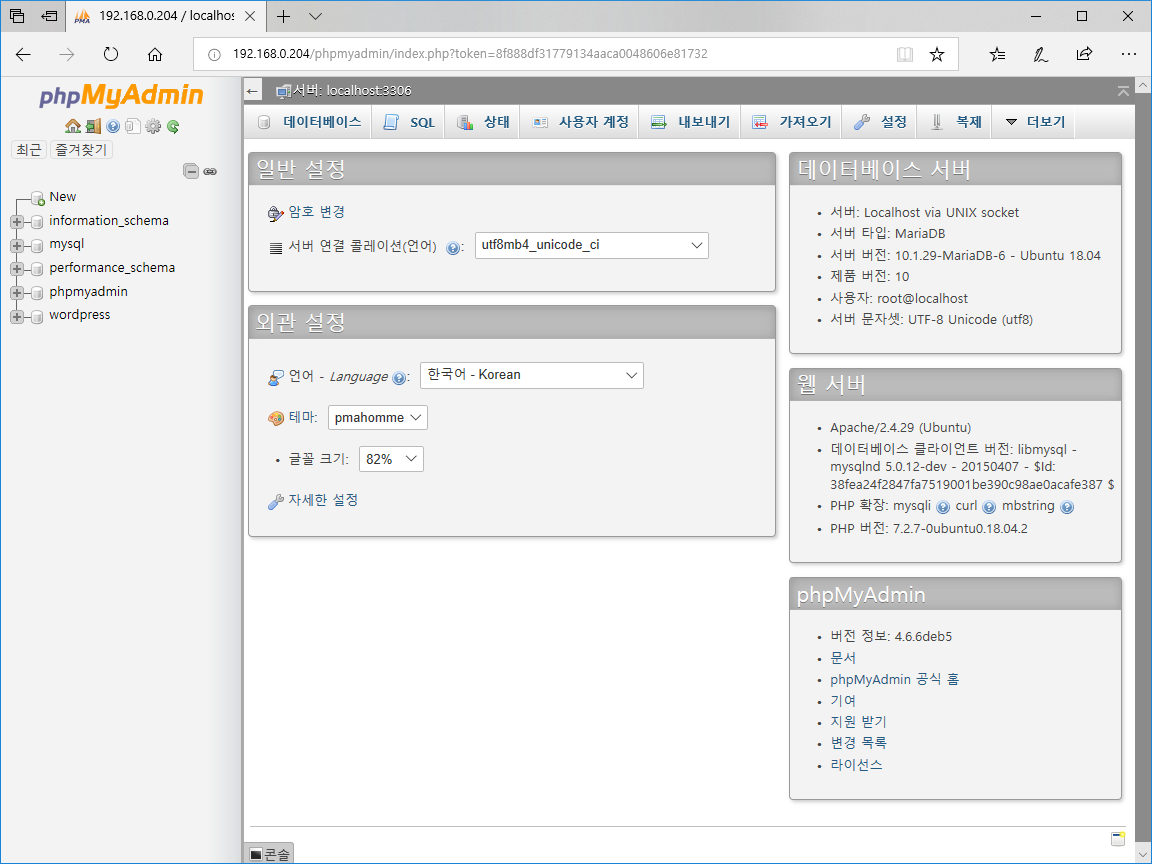Expand the performance_schema database node
The width and height of the screenshot is (1152, 864).
(x=17, y=268)
